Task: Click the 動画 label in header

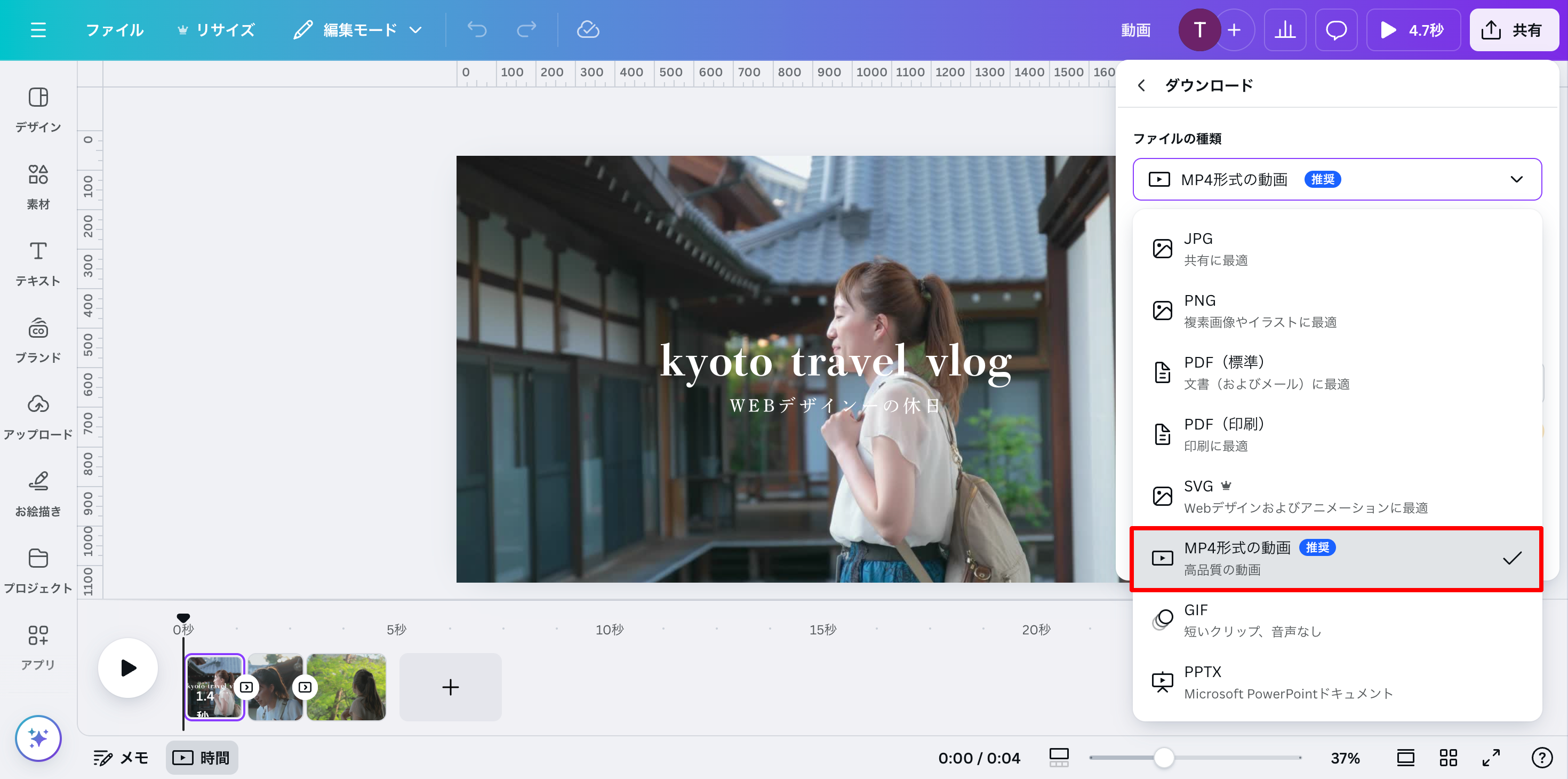Action: 1136,30
